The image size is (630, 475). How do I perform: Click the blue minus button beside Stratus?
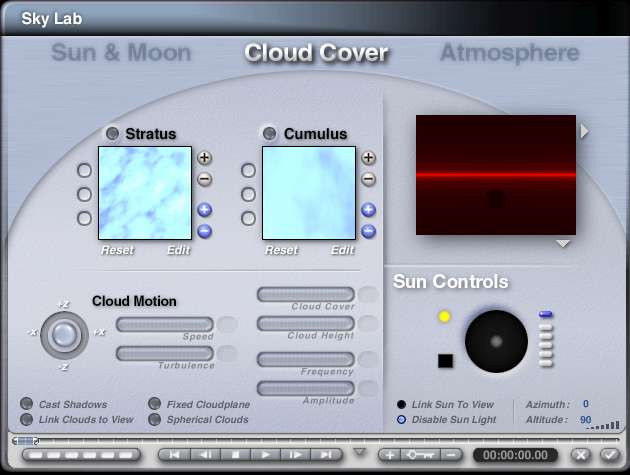click(x=205, y=231)
